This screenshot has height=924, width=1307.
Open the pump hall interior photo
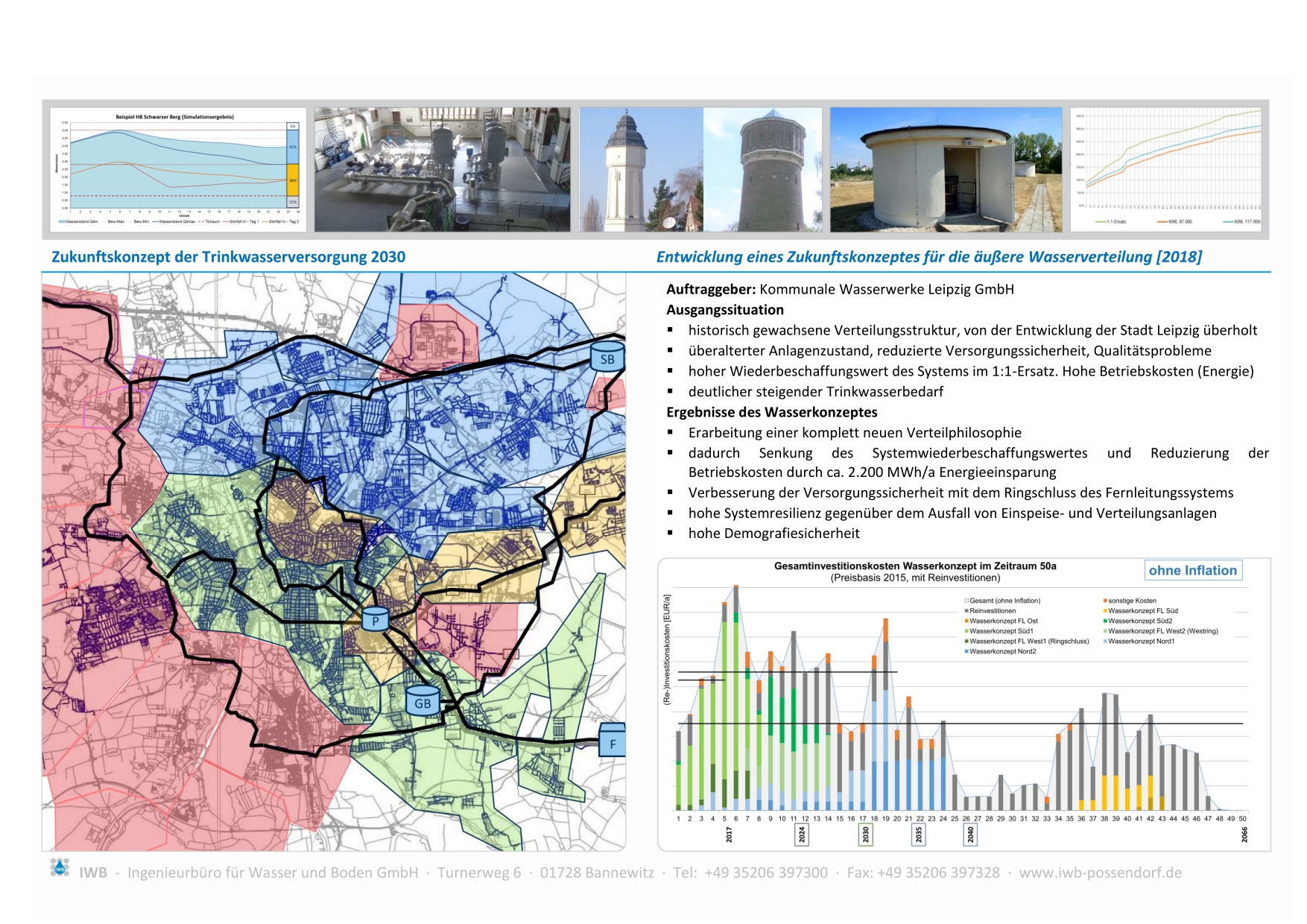point(442,169)
